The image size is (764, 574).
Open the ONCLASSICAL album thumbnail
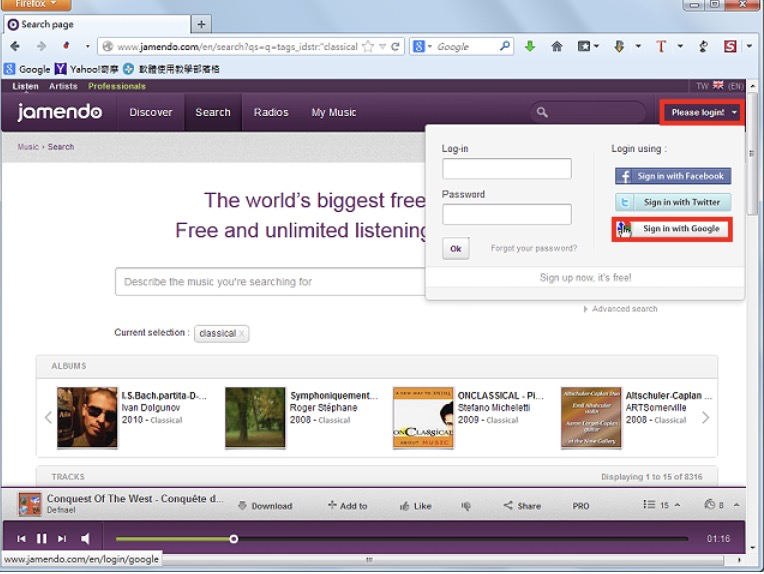click(x=423, y=418)
